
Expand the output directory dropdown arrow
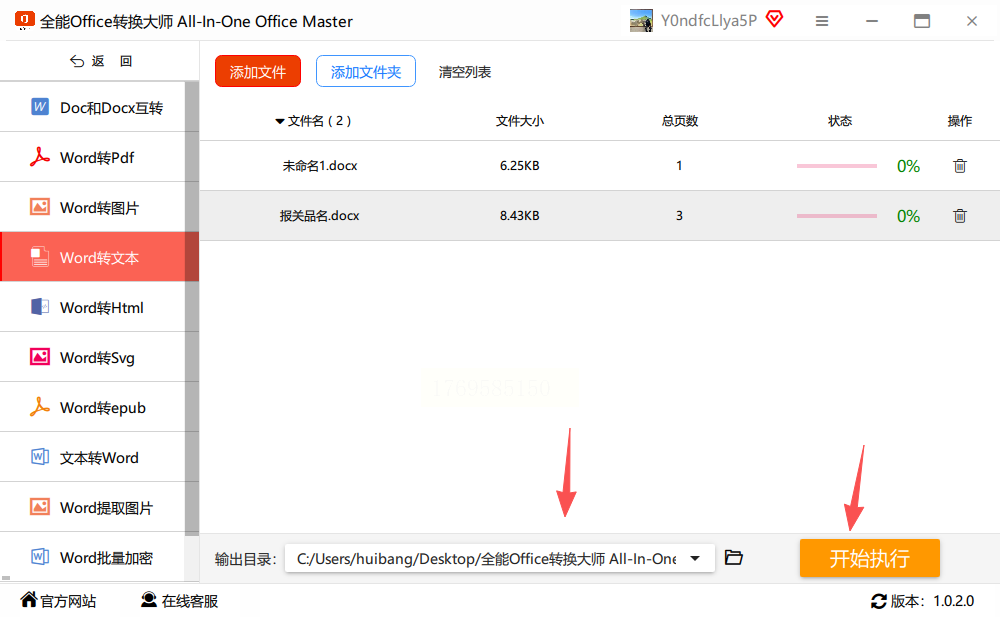click(695, 558)
